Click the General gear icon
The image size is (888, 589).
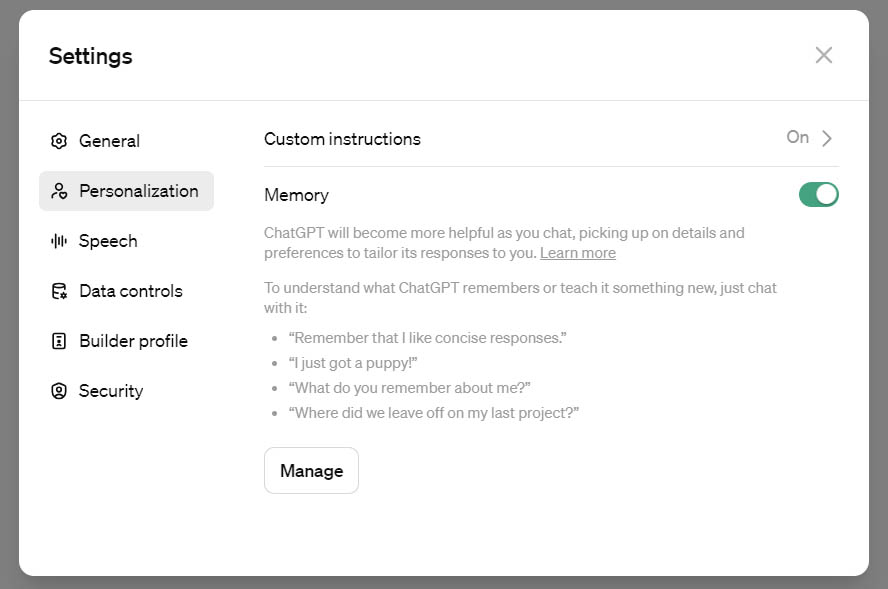(59, 141)
